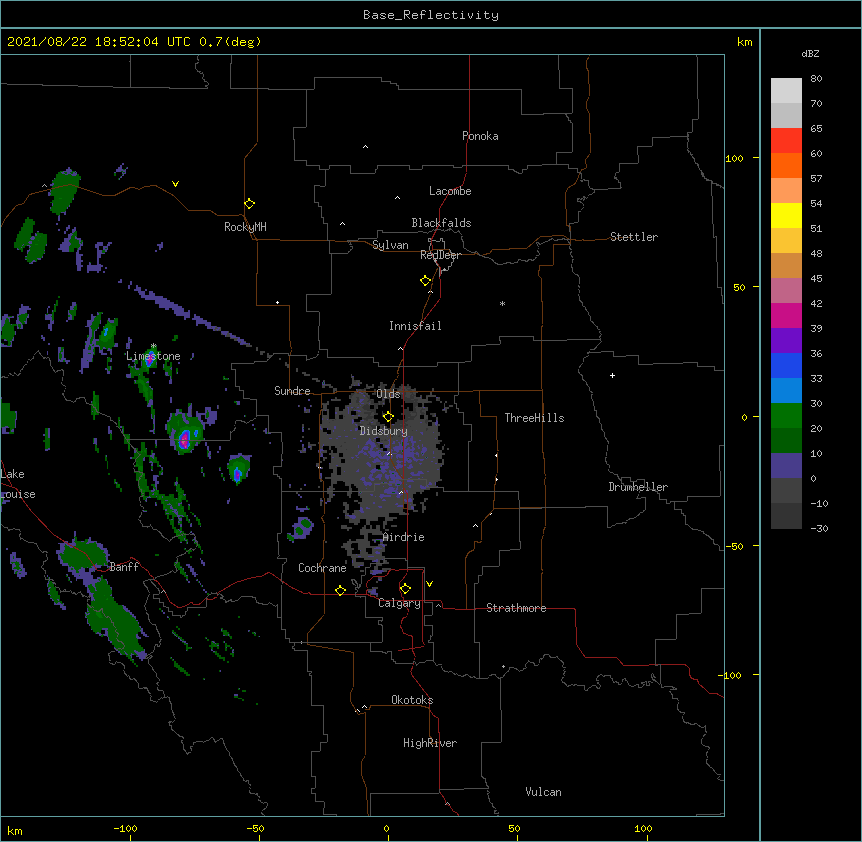The height and width of the screenshot is (842, 862).
Task: Click the asterisk marker east of Innisfail
Action: pyautogui.click(x=502, y=303)
